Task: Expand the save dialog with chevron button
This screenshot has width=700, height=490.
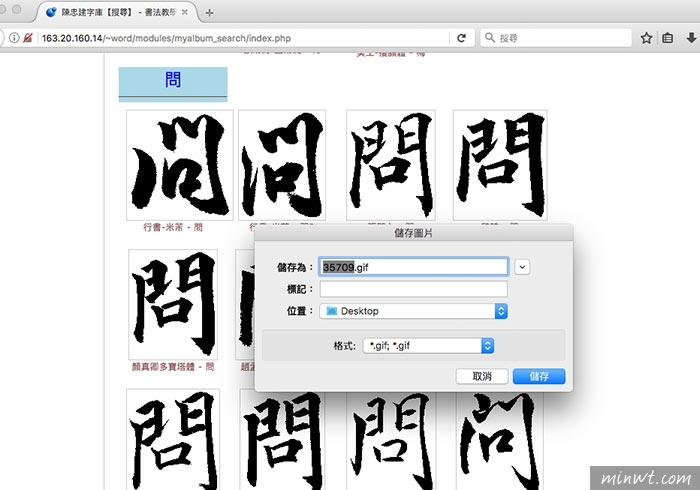Action: pyautogui.click(x=522, y=267)
